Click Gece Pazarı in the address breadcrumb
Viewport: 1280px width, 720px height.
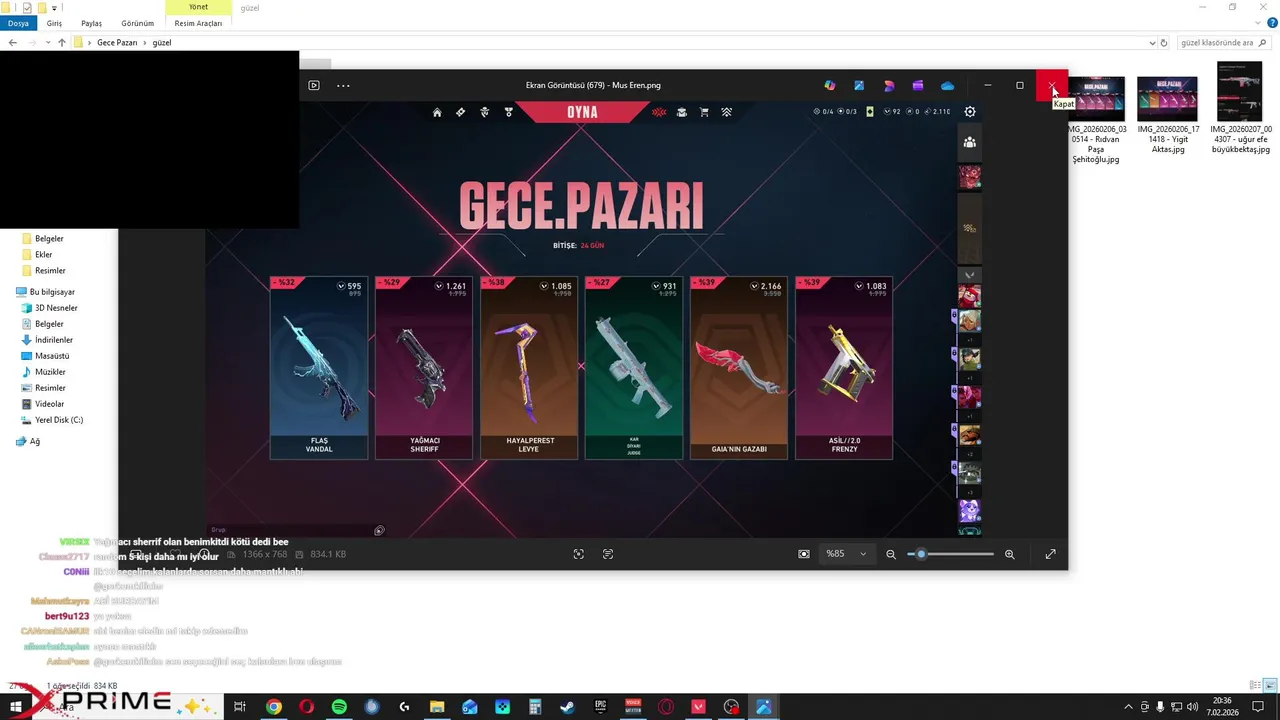coord(117,43)
